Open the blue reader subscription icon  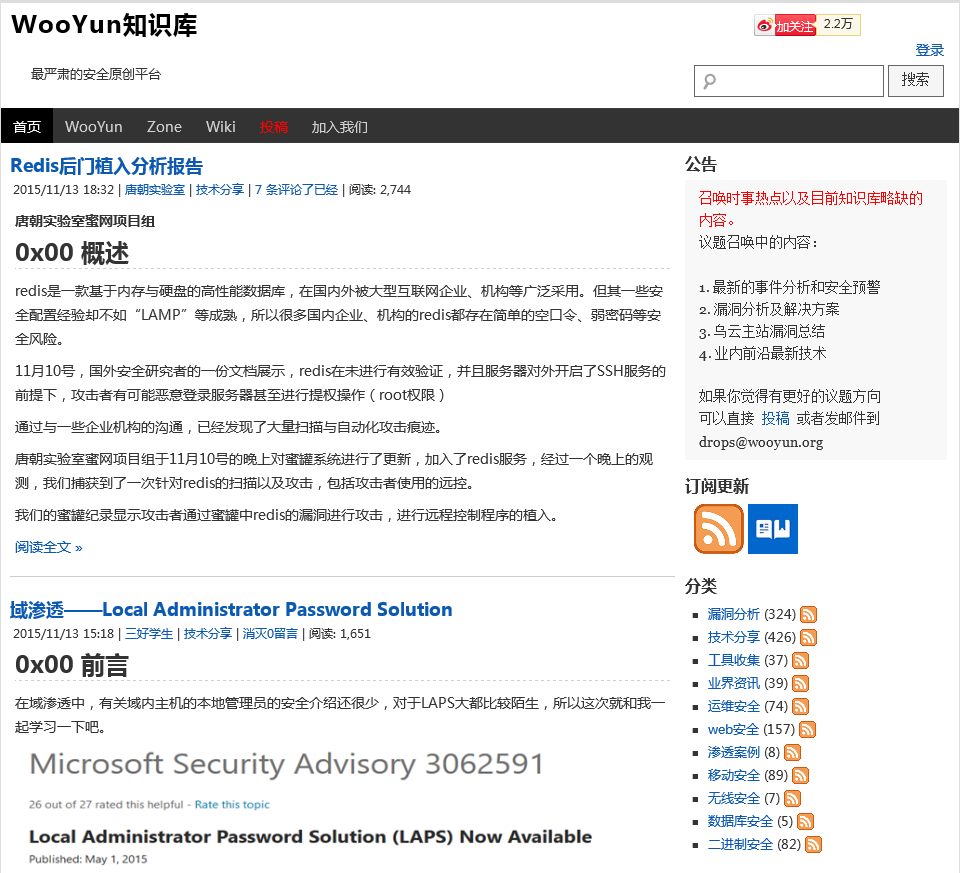coord(773,529)
